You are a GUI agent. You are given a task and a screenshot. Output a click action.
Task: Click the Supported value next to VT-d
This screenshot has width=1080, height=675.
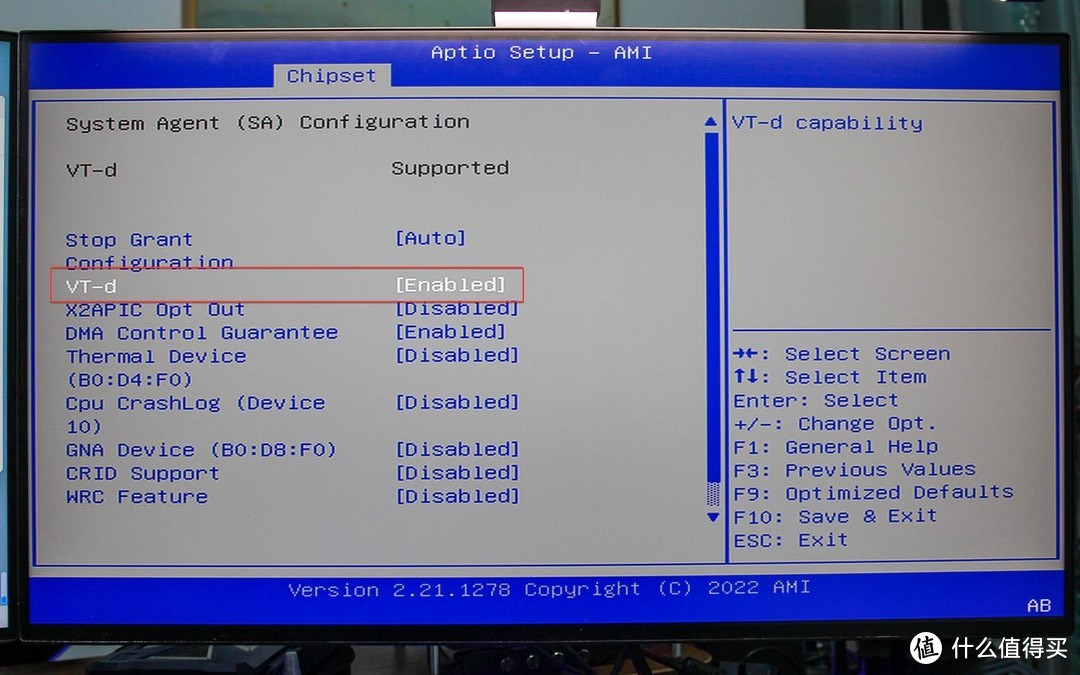coord(450,168)
